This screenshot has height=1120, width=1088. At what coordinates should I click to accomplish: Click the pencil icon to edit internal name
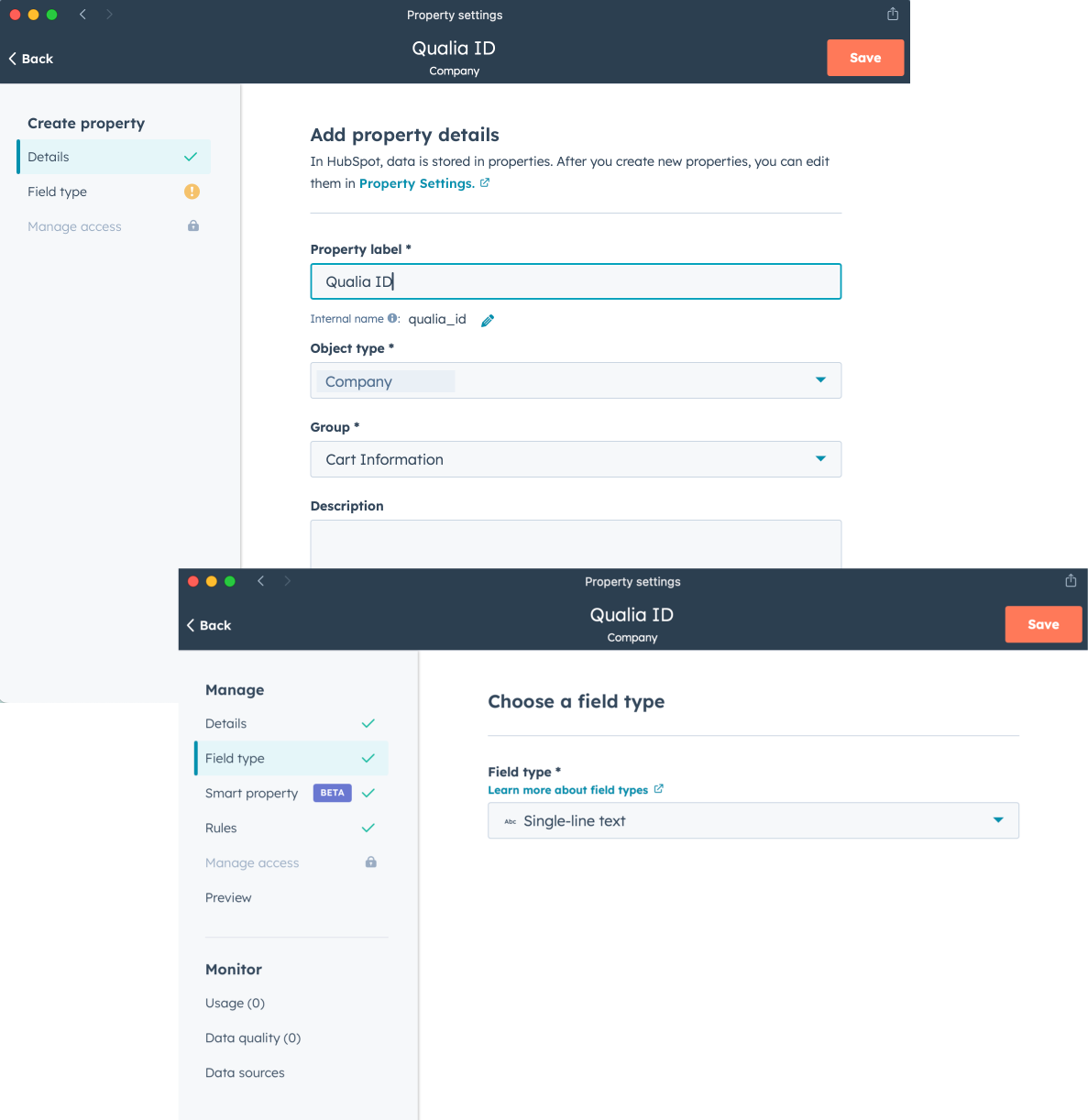click(x=488, y=320)
